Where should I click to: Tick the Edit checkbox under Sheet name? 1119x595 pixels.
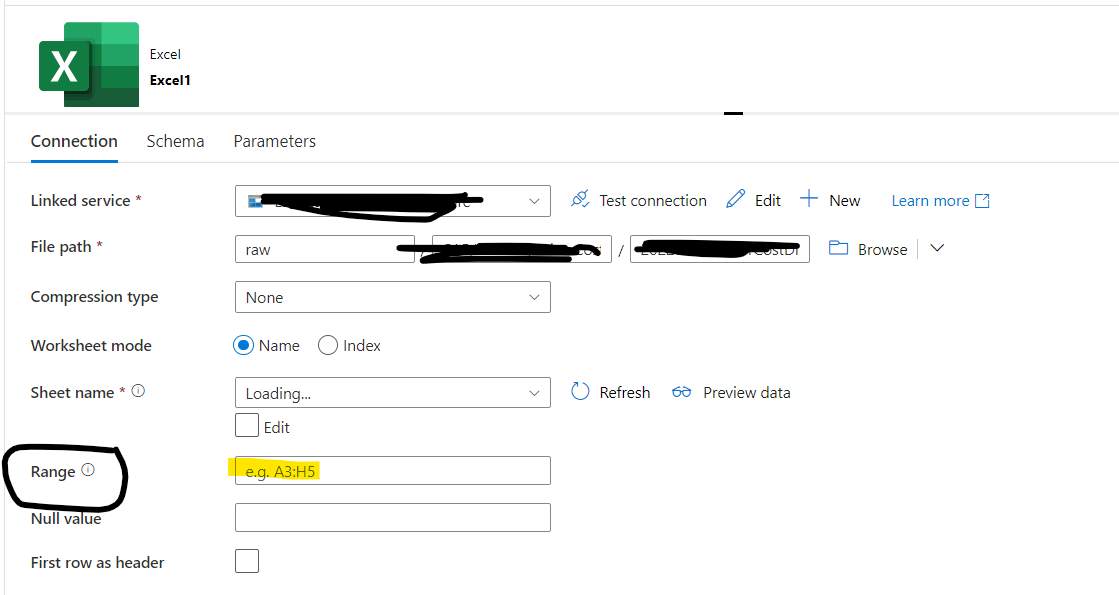247,425
